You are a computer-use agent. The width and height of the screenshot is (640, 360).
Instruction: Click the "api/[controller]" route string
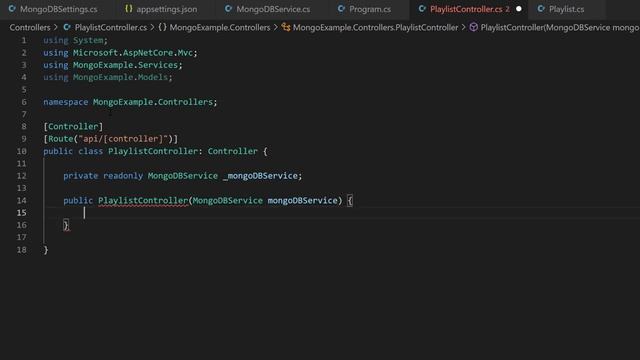(x=123, y=139)
